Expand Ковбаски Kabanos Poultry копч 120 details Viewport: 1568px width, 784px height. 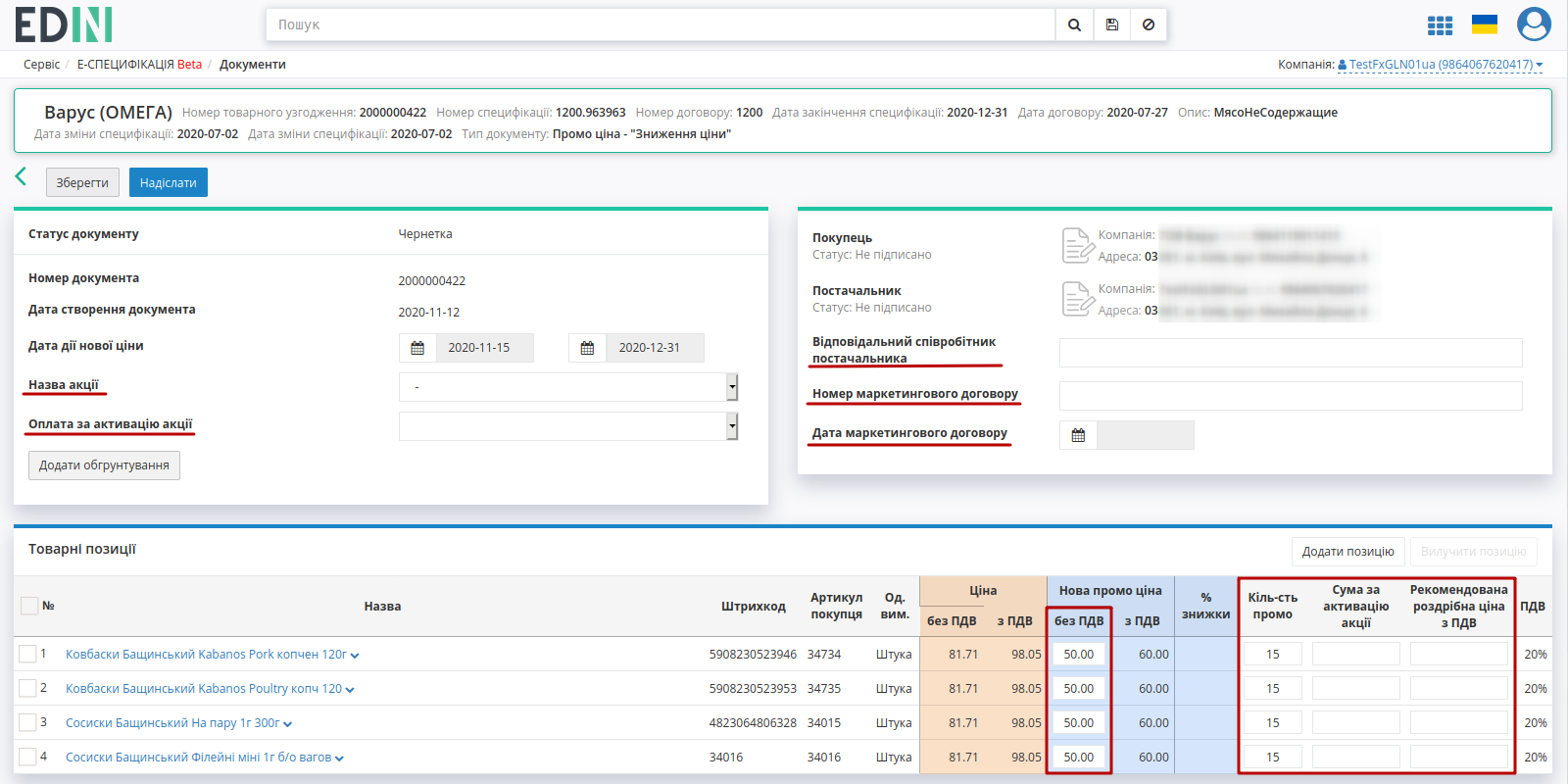350,690
